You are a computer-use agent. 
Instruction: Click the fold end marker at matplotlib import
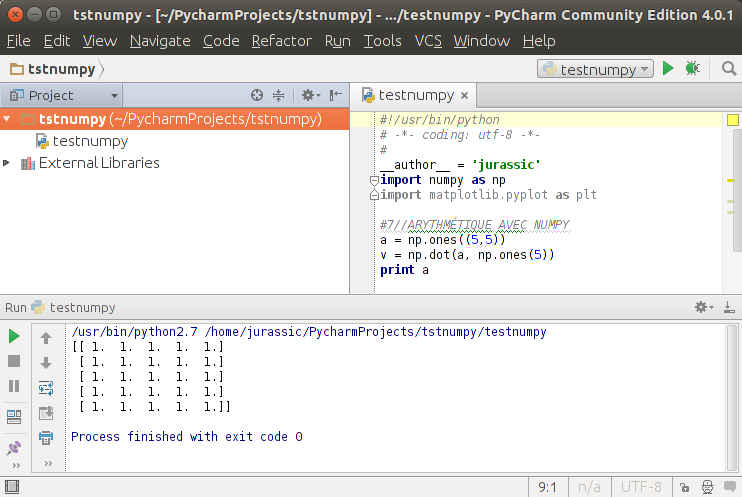(374, 195)
